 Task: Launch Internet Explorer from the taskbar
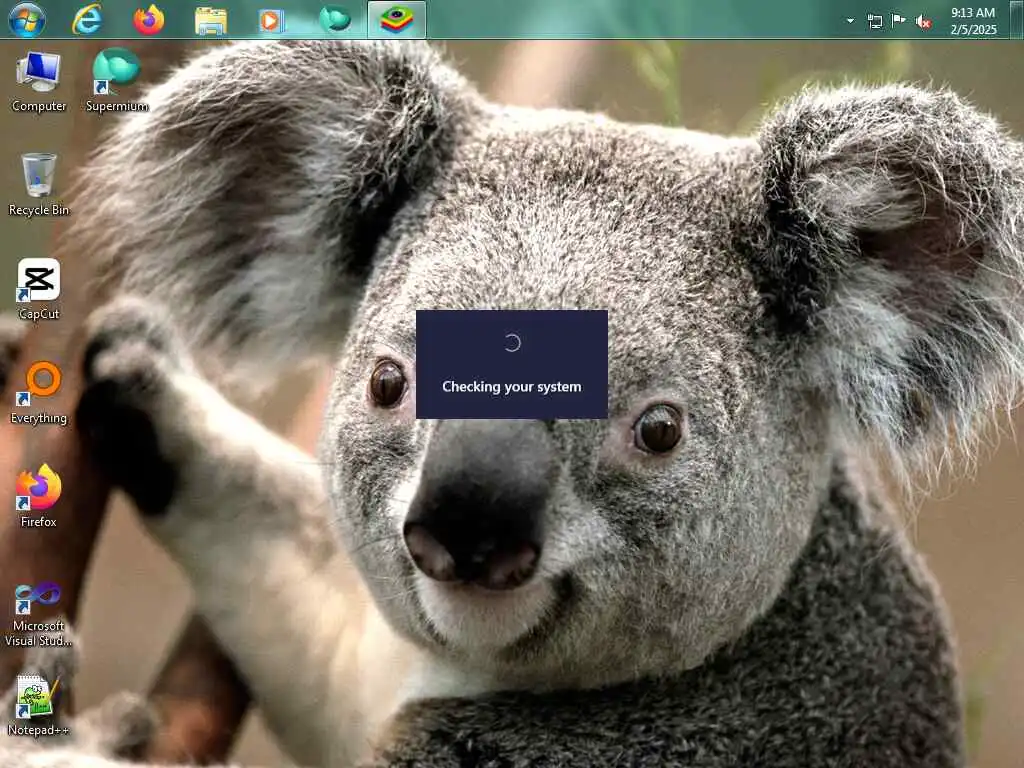point(87,19)
